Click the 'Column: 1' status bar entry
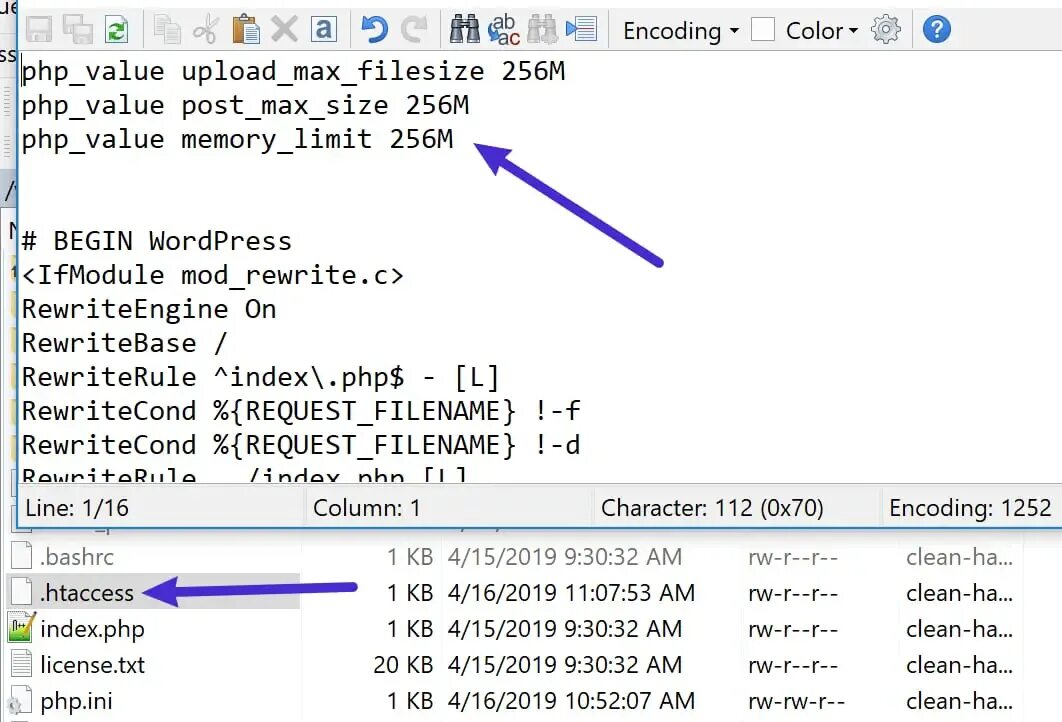Viewport: 1062px width, 722px height. 366,508
